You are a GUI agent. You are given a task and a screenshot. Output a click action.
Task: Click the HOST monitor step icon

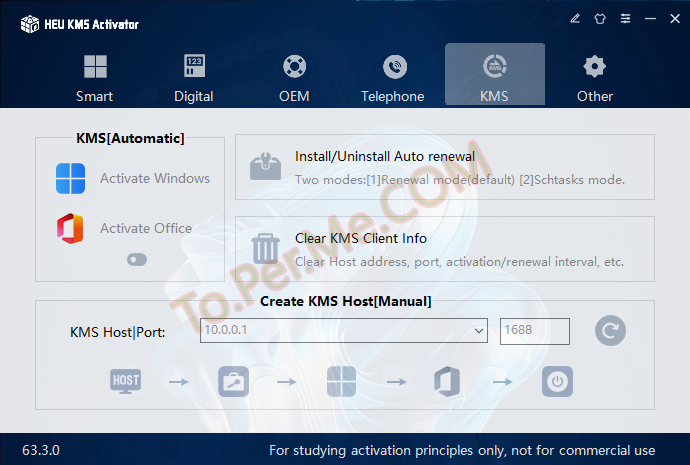126,381
